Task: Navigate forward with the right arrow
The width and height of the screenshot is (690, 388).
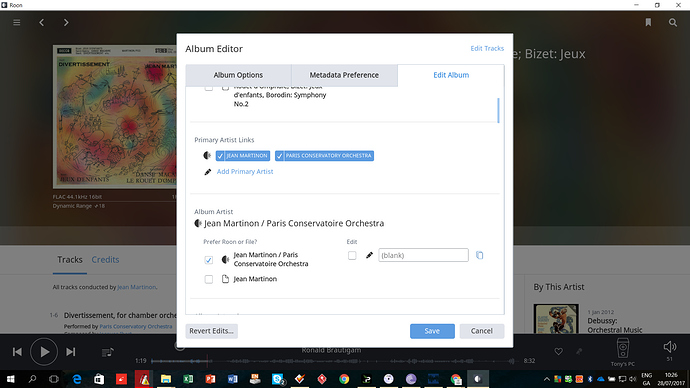Action: pyautogui.click(x=66, y=22)
